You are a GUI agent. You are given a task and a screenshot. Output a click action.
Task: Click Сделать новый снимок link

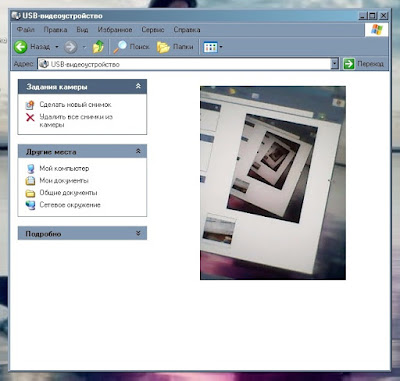coord(75,105)
